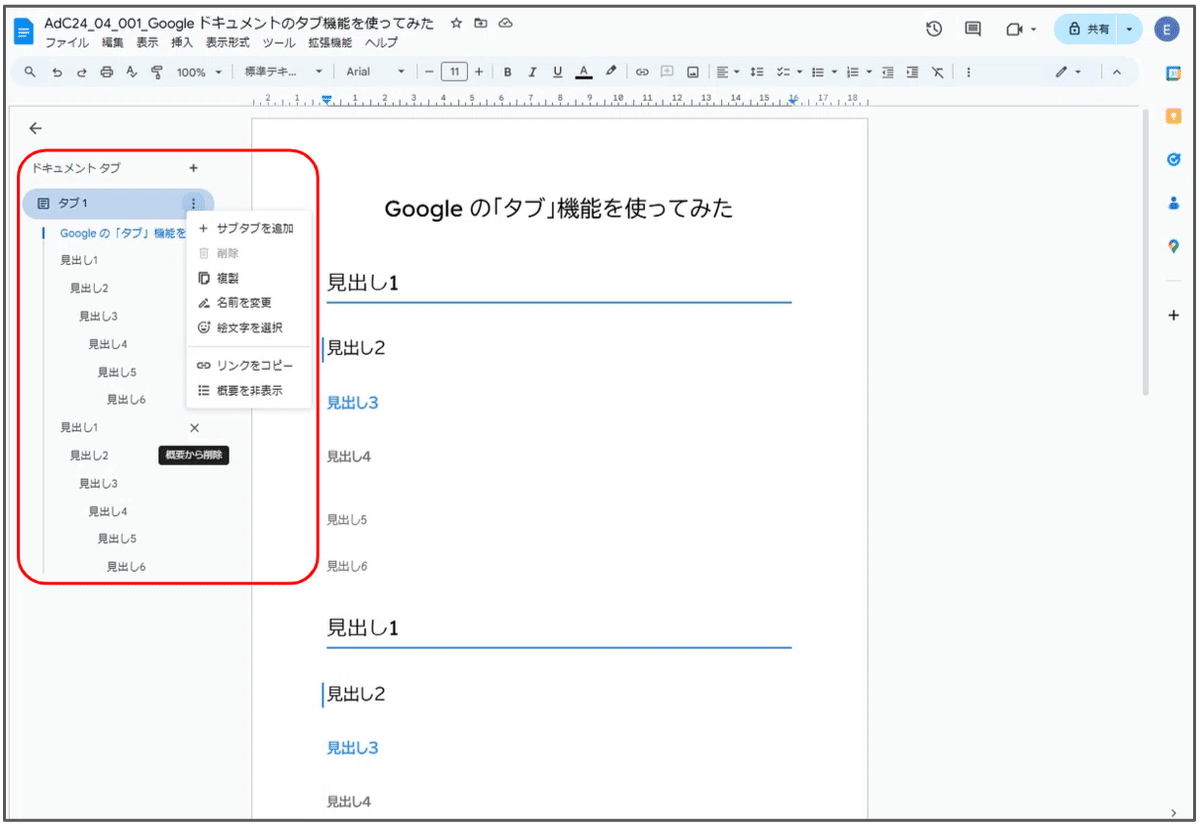The image size is (1200, 826).
Task: Open the 挿入 menu
Action: click(181, 43)
